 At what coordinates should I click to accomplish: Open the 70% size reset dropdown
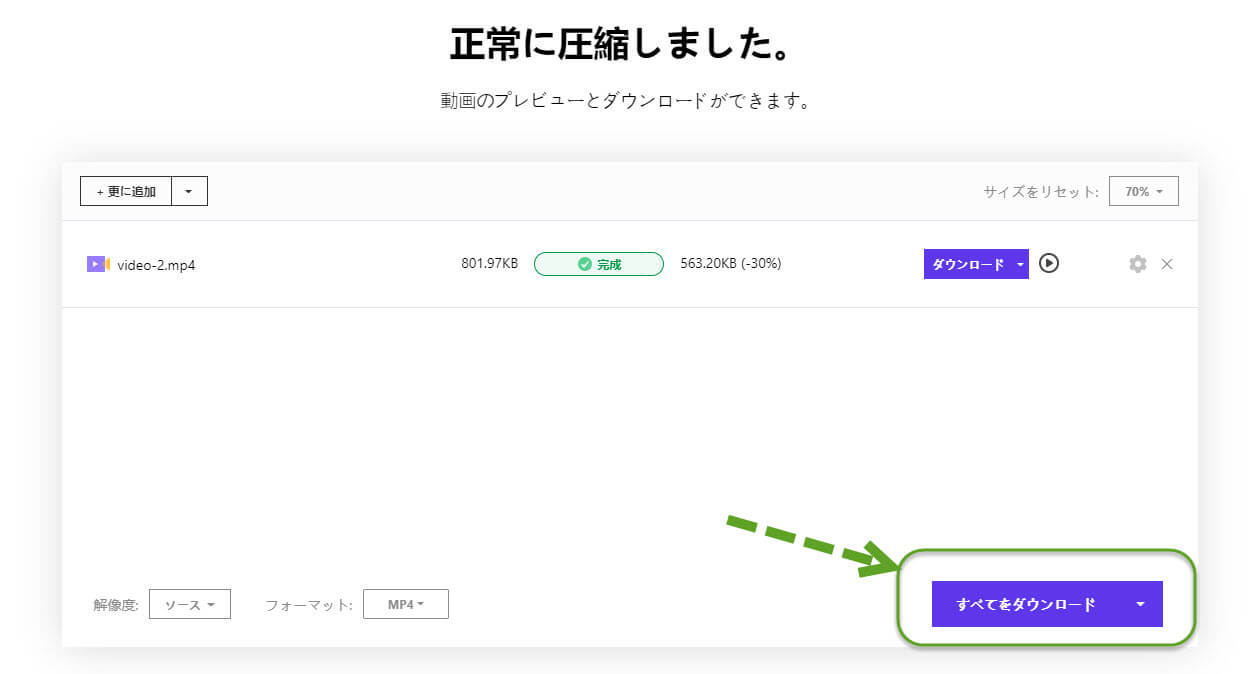pos(1143,191)
